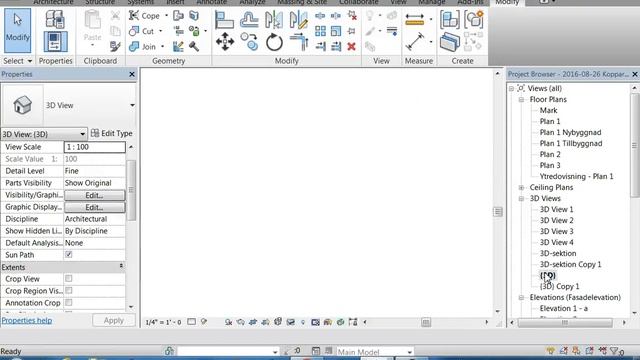Click Edit for Visibility/Graphics
This screenshot has width=640, height=360.
click(94, 195)
